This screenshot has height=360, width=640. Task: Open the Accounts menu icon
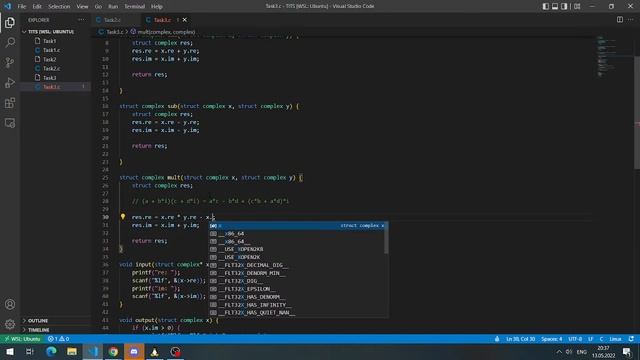click(x=10, y=304)
